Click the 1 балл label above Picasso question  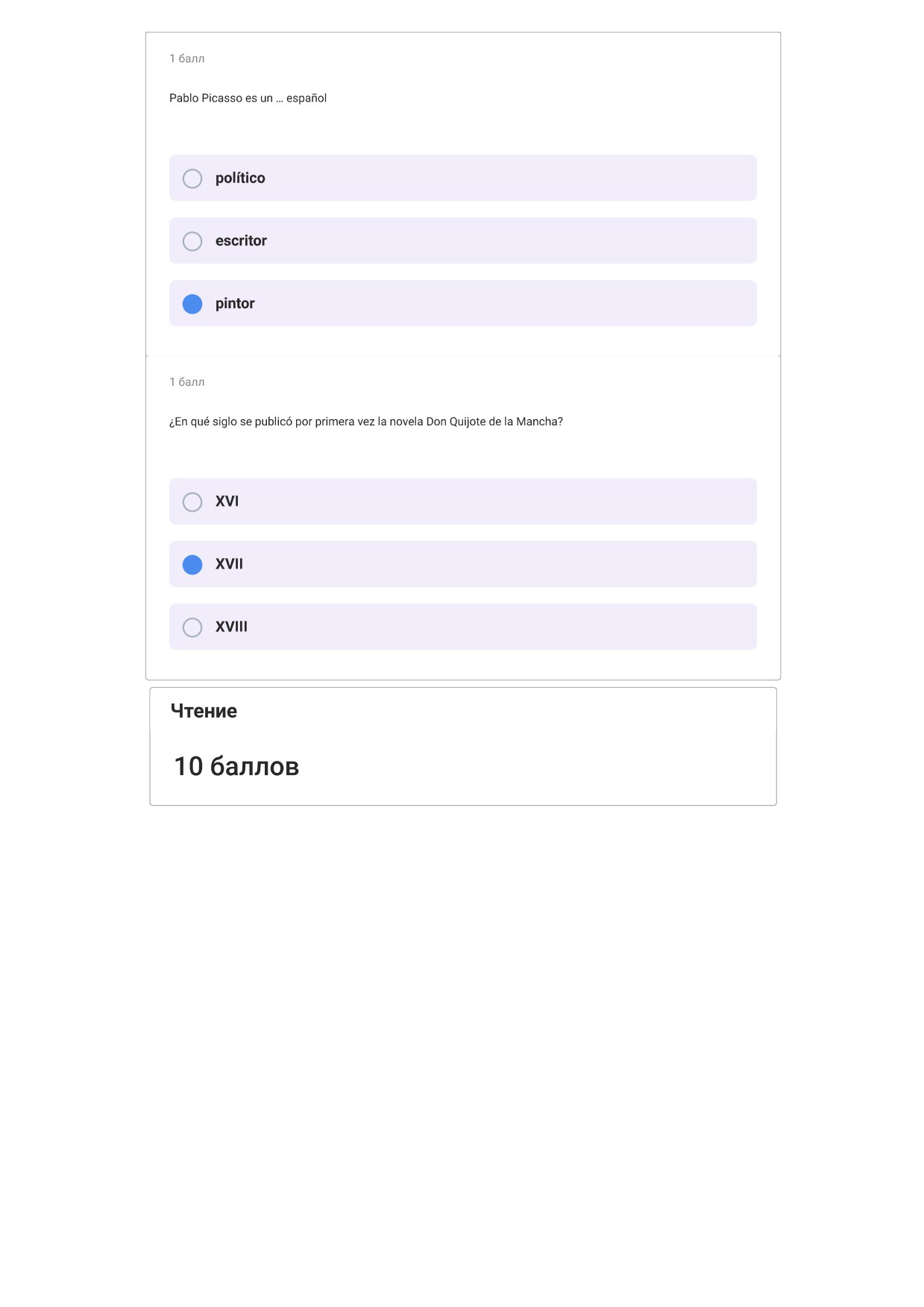coord(186,58)
